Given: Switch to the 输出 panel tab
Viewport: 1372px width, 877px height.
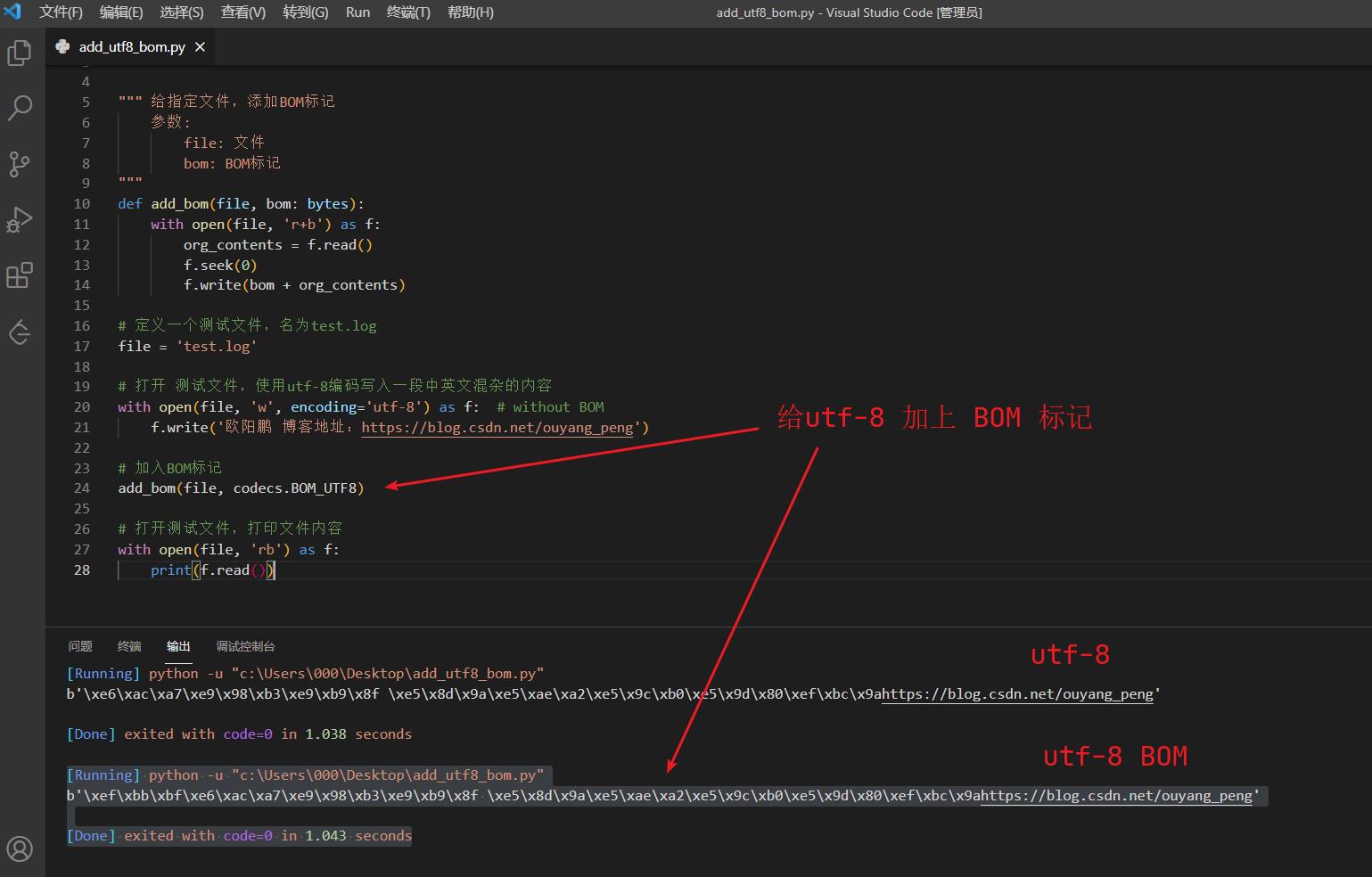Looking at the screenshot, I should tap(178, 646).
